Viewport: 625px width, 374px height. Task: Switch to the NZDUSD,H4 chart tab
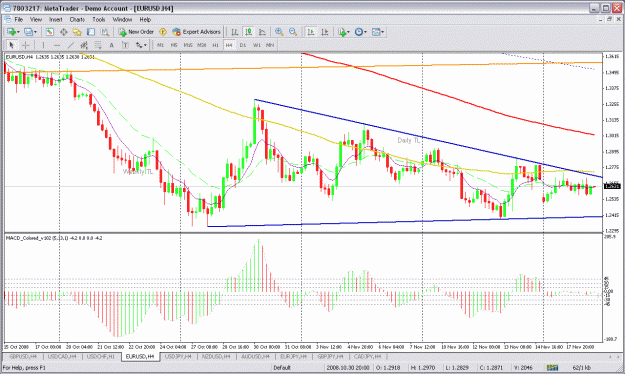point(216,356)
